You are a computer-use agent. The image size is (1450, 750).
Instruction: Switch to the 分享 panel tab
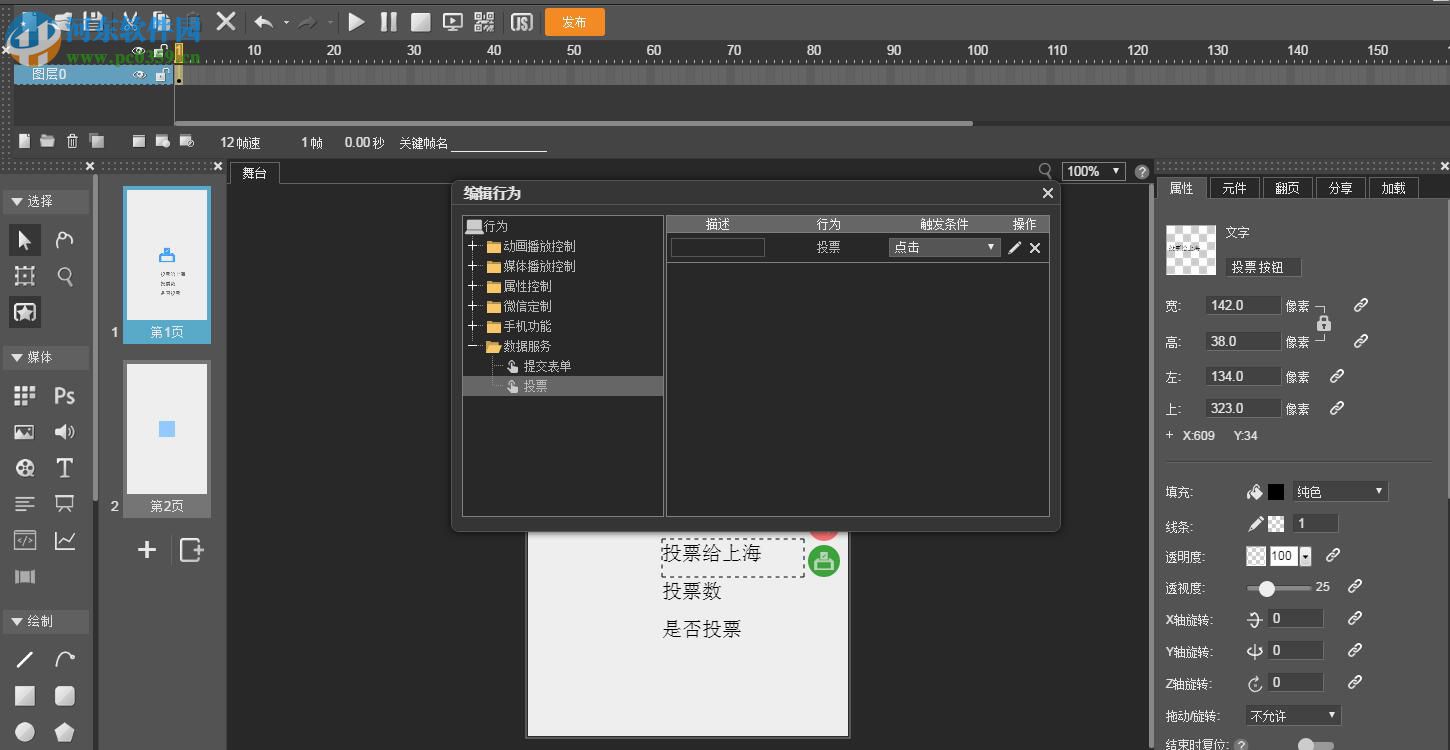(1340, 188)
